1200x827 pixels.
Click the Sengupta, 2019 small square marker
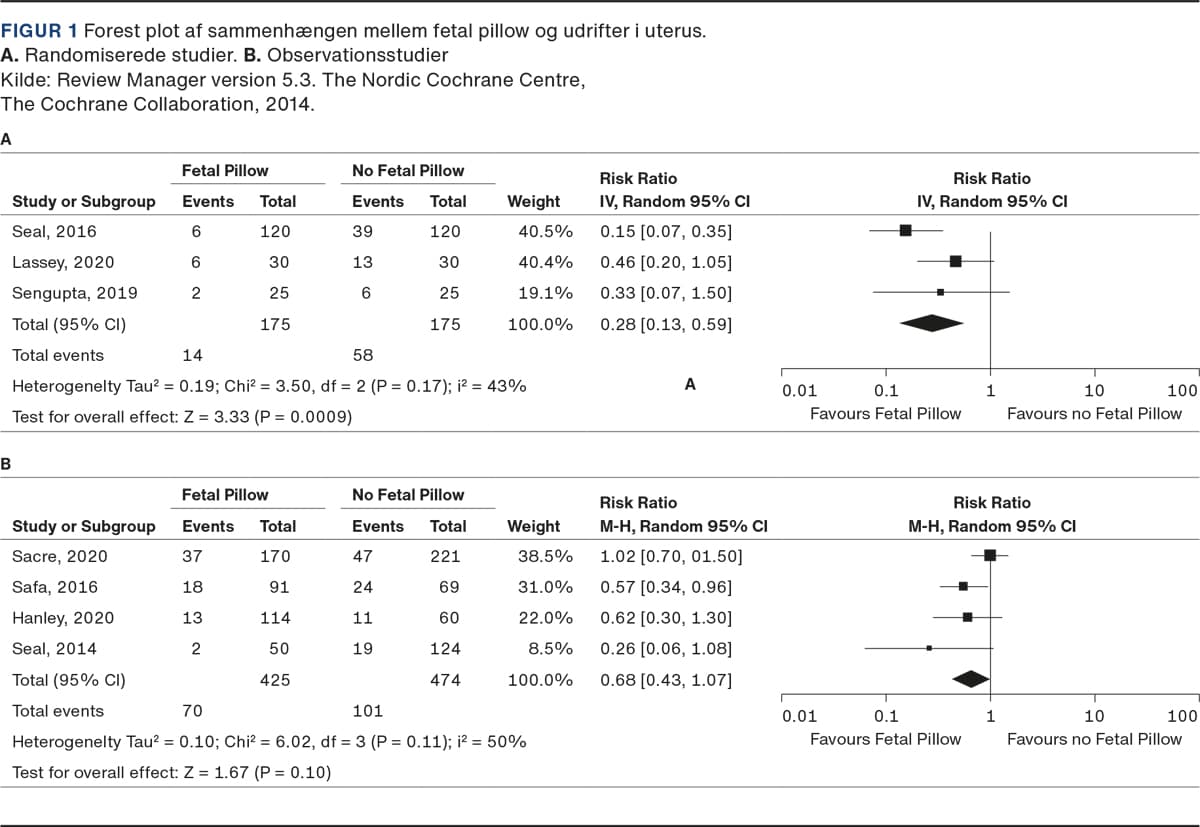tap(940, 293)
